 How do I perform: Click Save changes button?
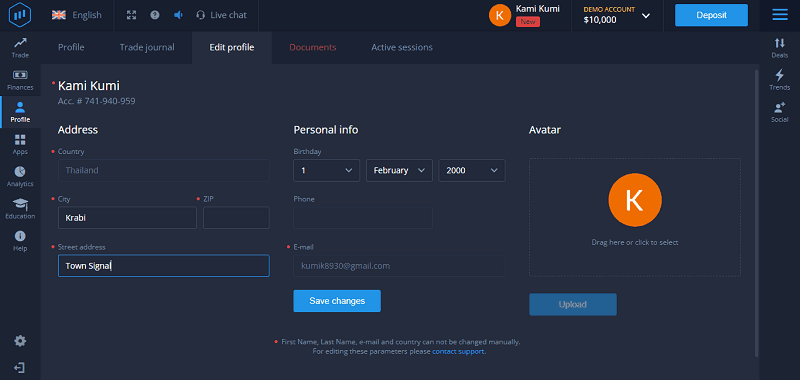click(x=337, y=301)
